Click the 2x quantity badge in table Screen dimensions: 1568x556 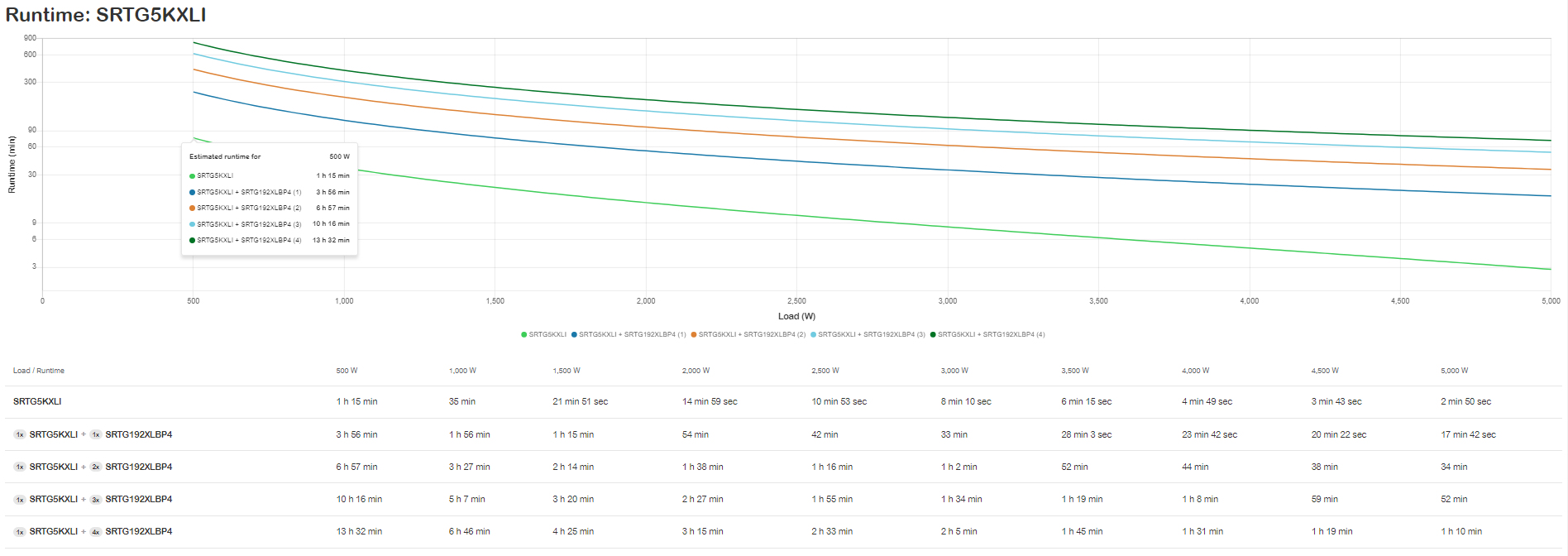(x=96, y=467)
